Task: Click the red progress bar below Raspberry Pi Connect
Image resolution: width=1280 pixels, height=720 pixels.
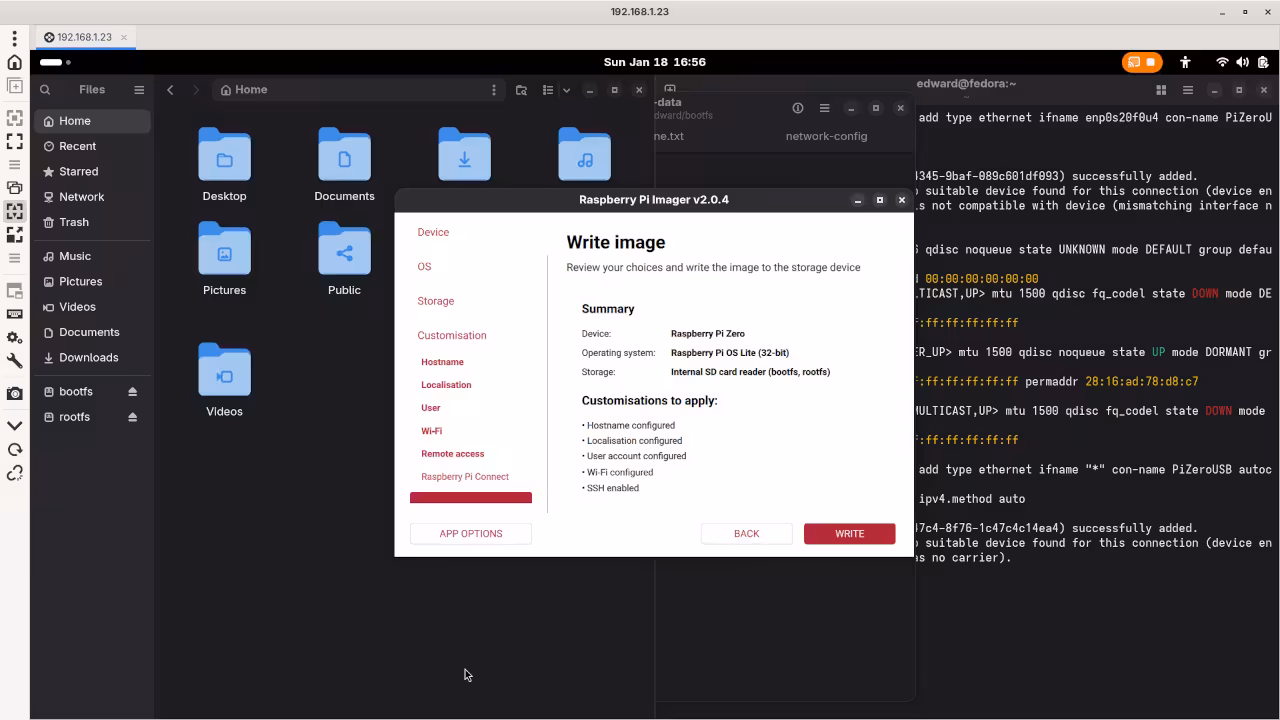Action: 470,497
